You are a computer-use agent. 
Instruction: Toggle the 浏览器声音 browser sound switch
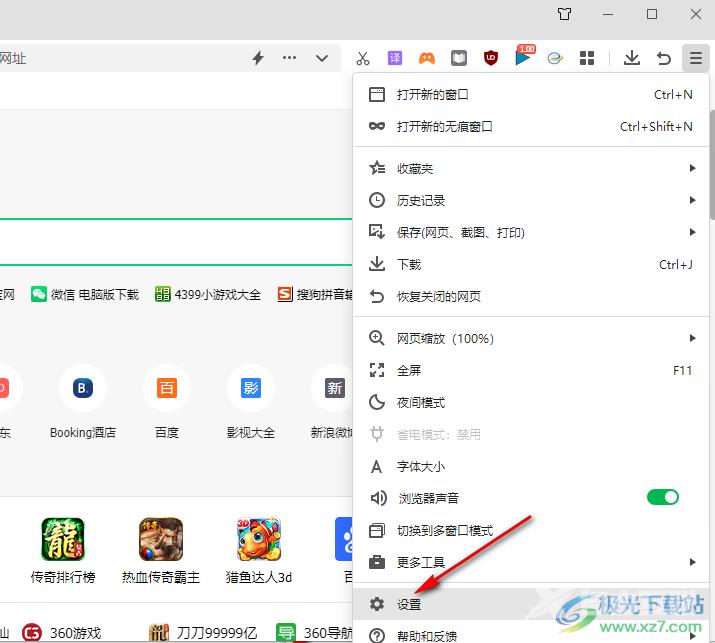pos(663,497)
